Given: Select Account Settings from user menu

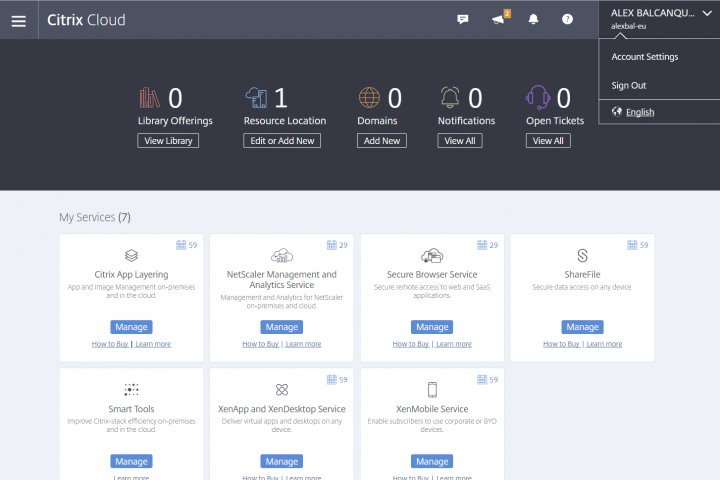Looking at the screenshot, I should pos(645,57).
